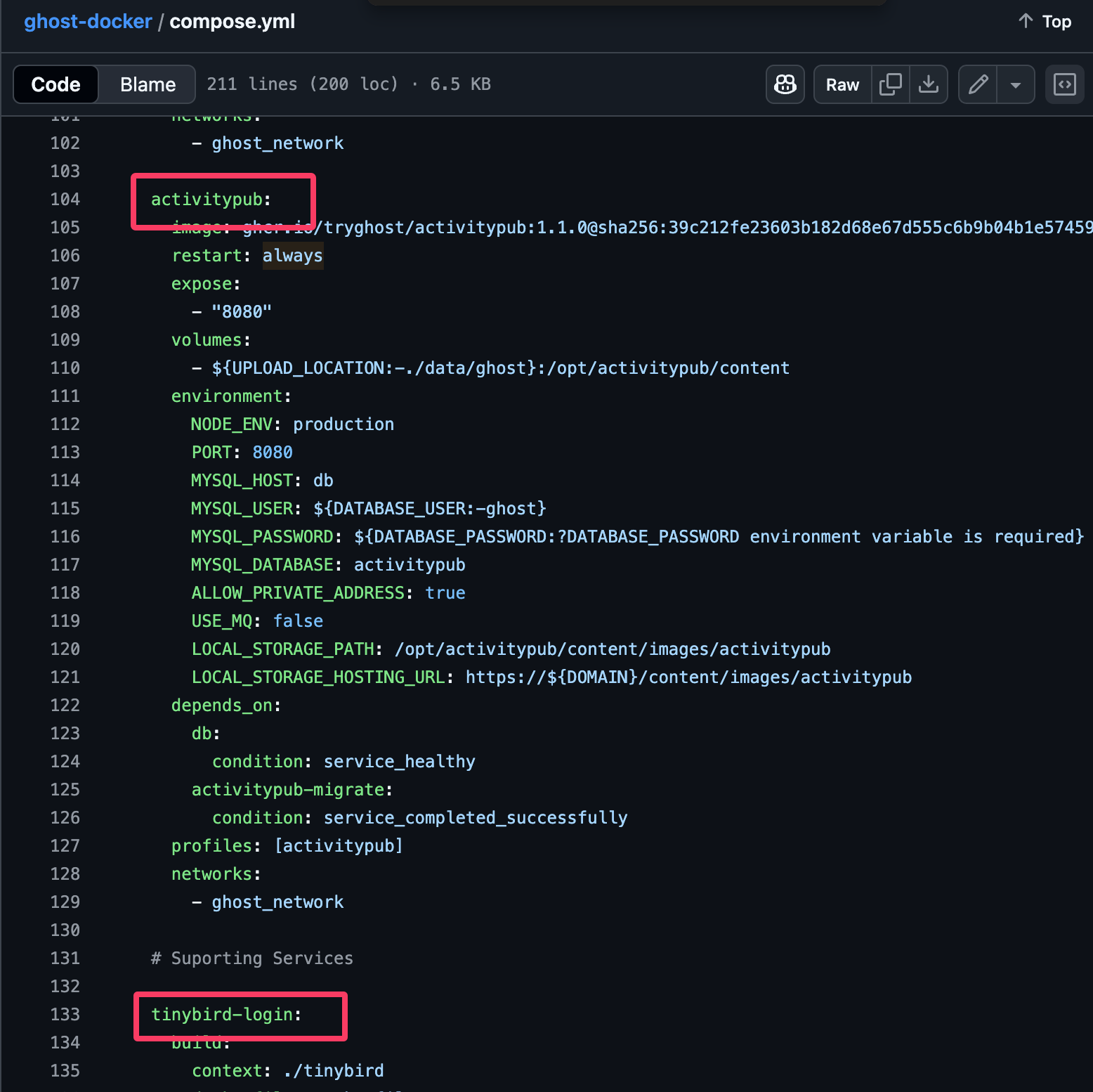The image size is (1093, 1092).
Task: Click 'USE_MQ: false' line
Action: point(257,621)
